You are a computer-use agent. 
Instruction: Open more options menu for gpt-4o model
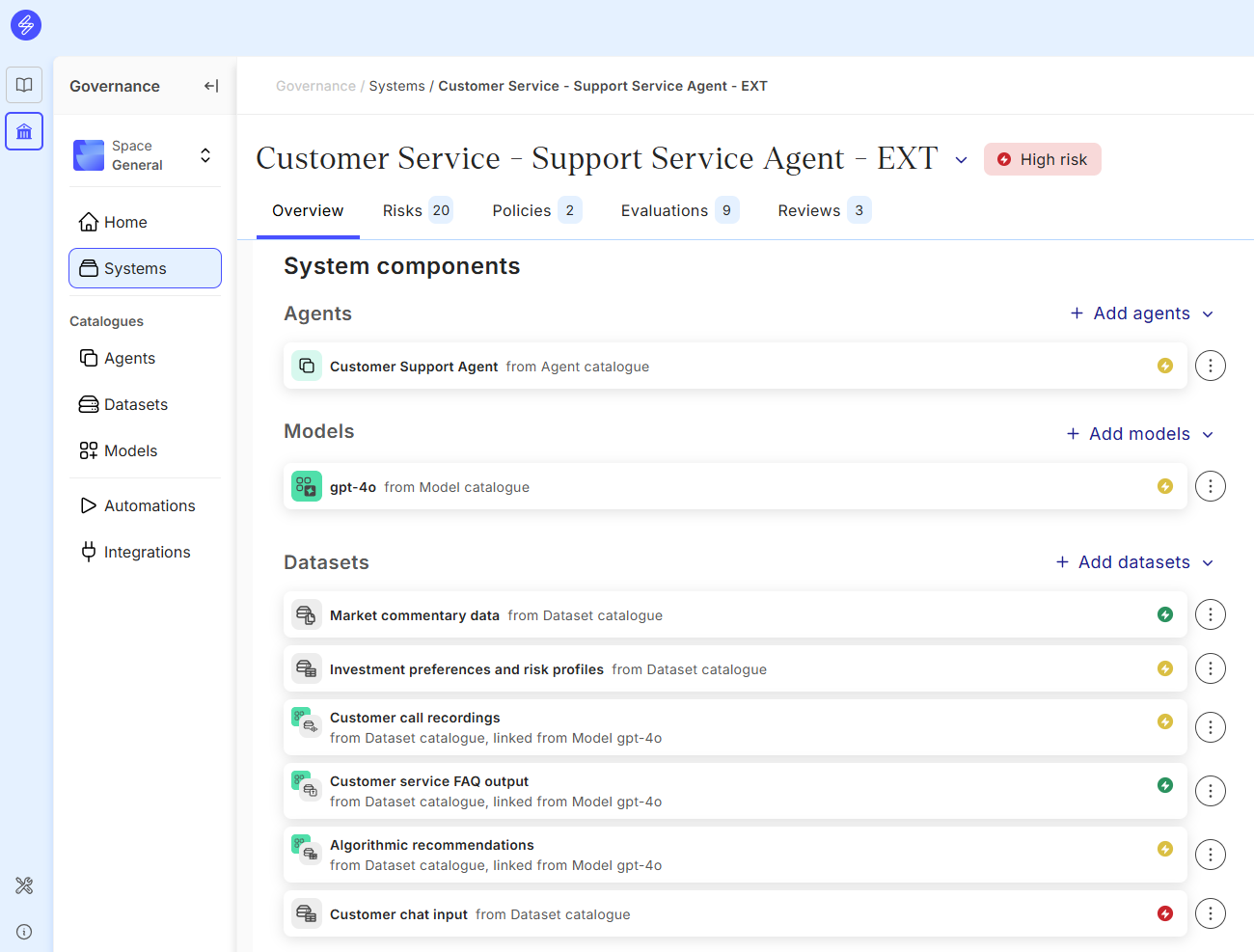[1210, 486]
